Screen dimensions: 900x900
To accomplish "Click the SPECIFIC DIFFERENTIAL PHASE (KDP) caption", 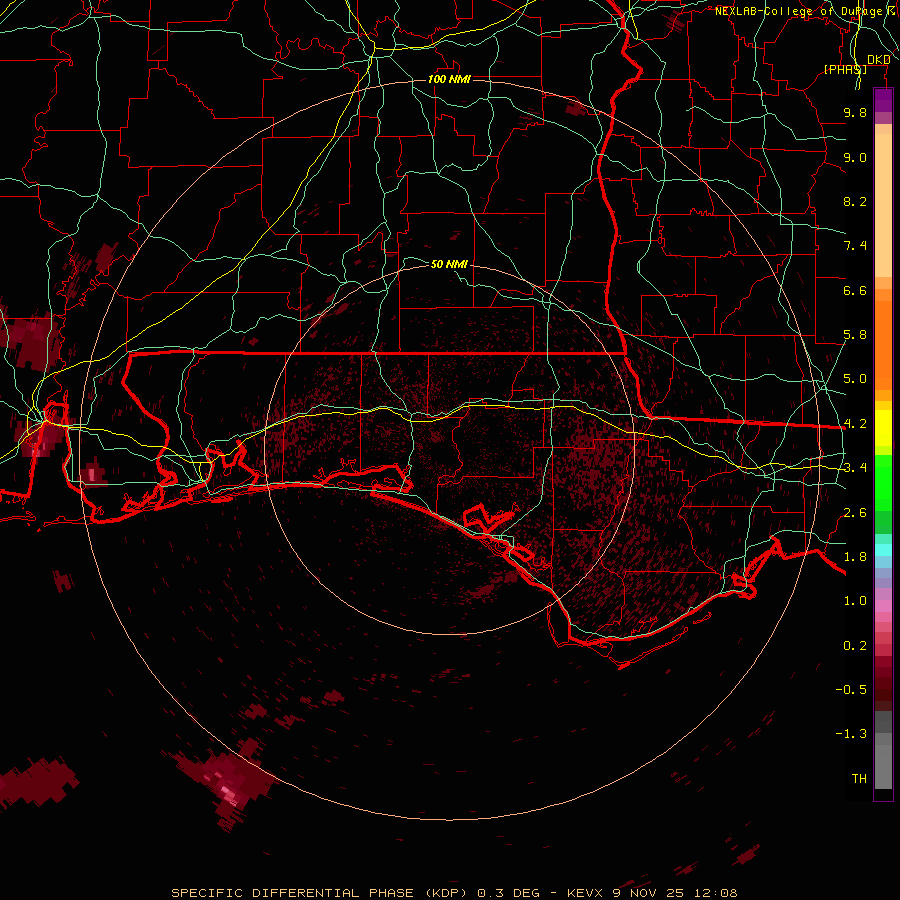I will [319, 893].
